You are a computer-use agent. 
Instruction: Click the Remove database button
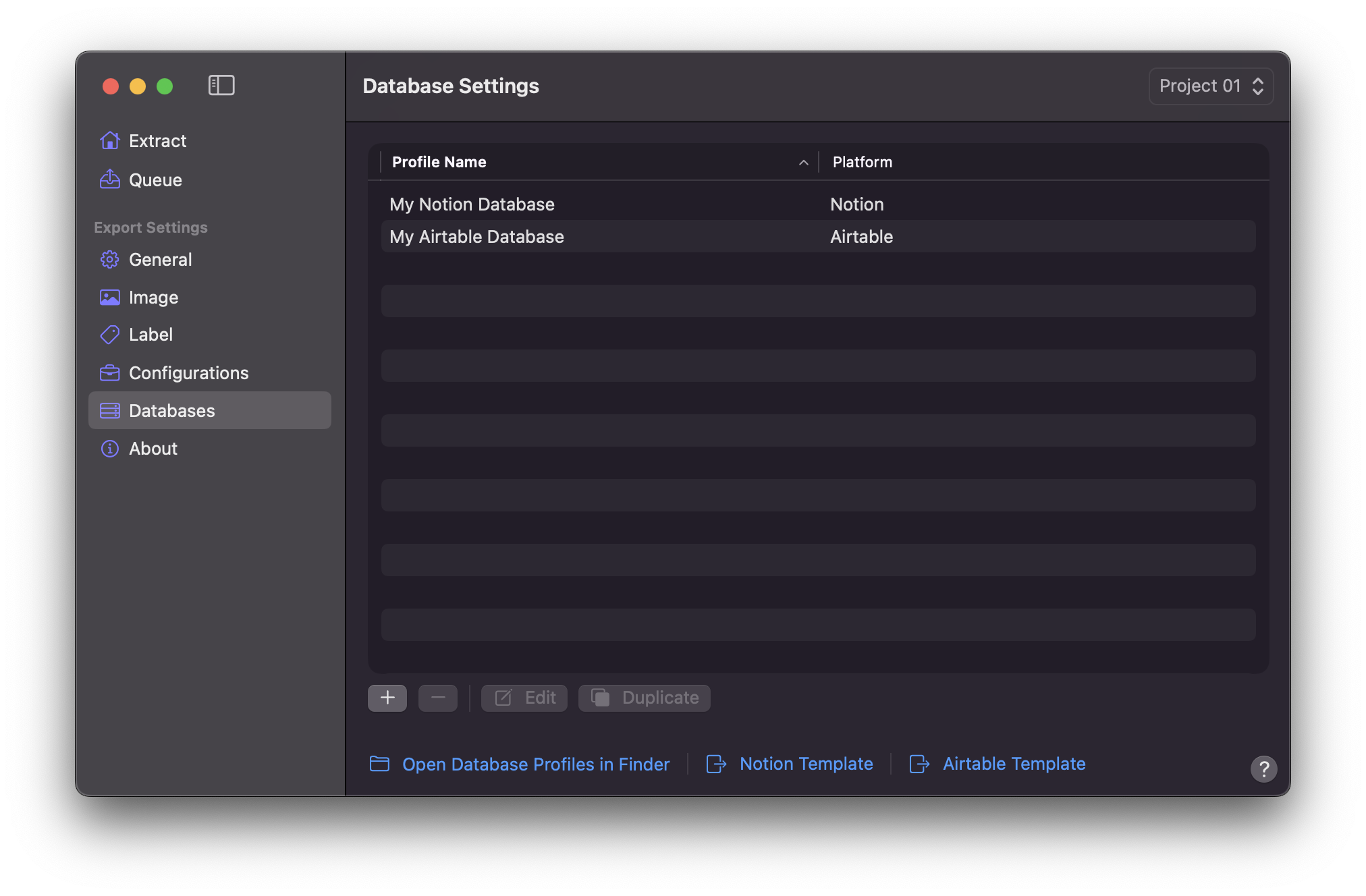click(435, 697)
